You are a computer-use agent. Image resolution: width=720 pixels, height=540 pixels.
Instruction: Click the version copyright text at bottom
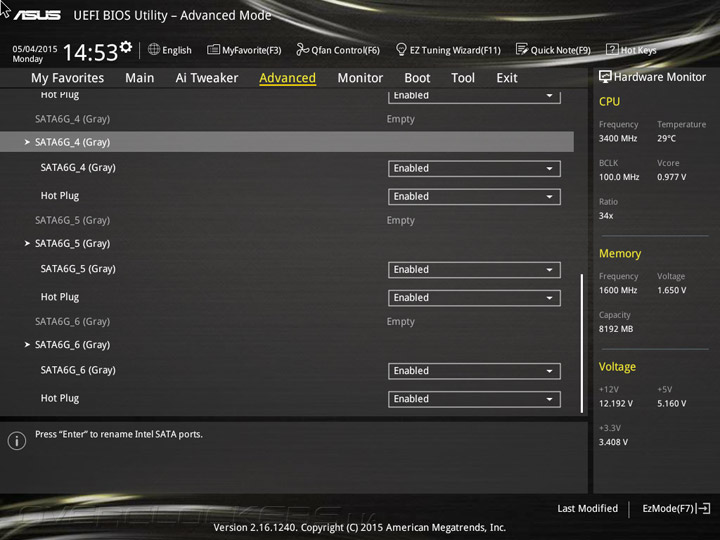coord(360,527)
